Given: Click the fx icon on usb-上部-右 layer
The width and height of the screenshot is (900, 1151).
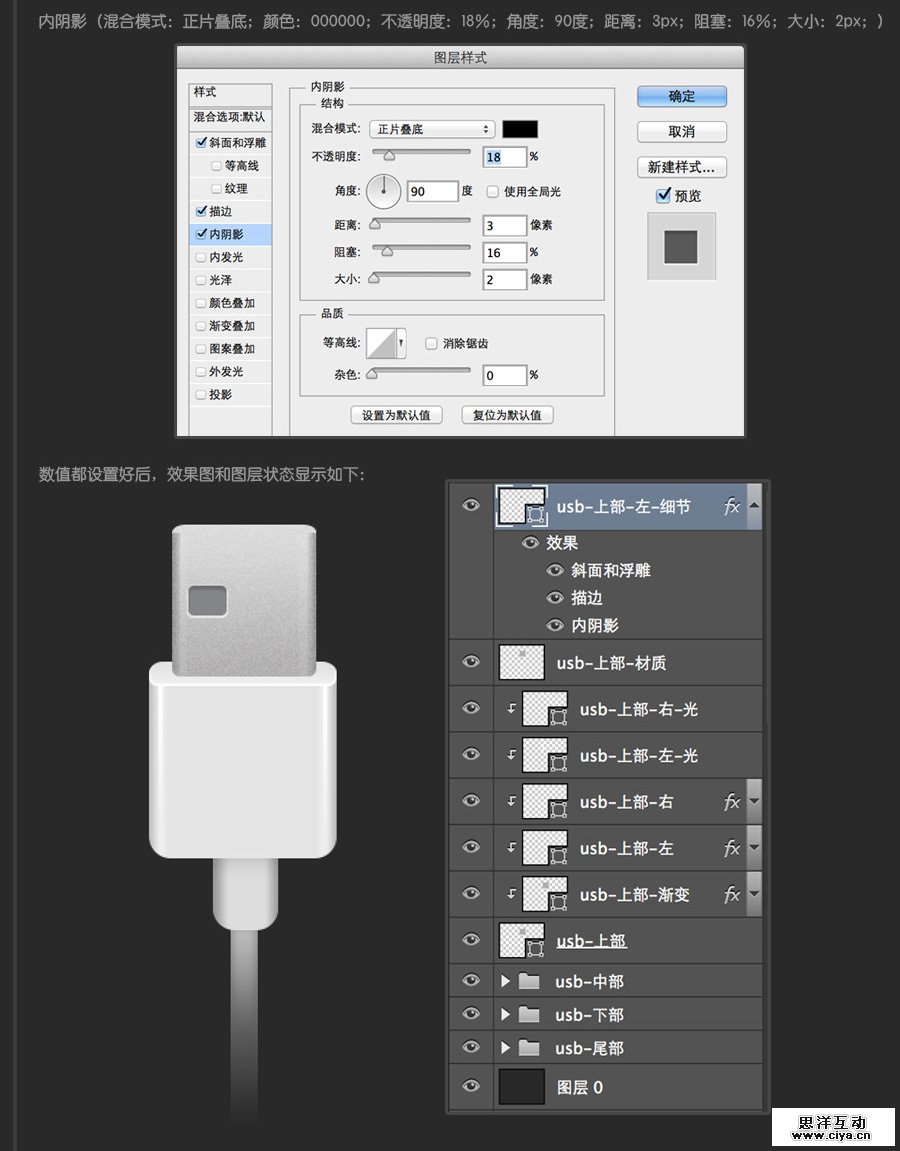Looking at the screenshot, I should point(732,801).
